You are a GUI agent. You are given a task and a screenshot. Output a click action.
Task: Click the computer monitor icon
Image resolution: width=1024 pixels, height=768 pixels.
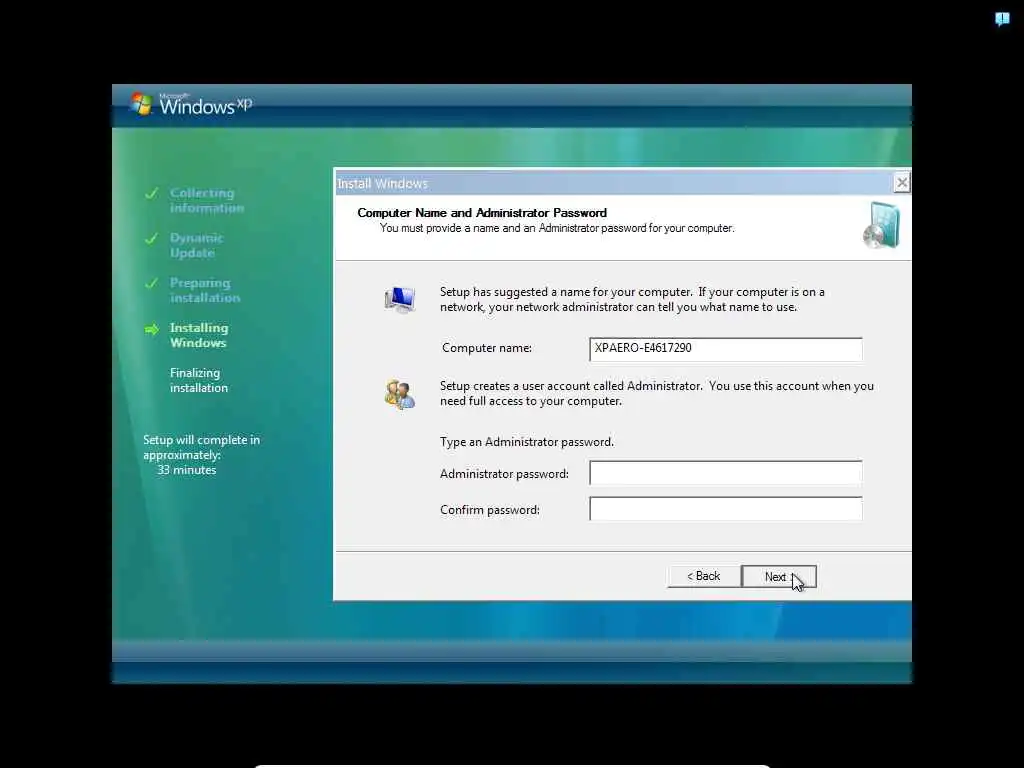tap(400, 300)
